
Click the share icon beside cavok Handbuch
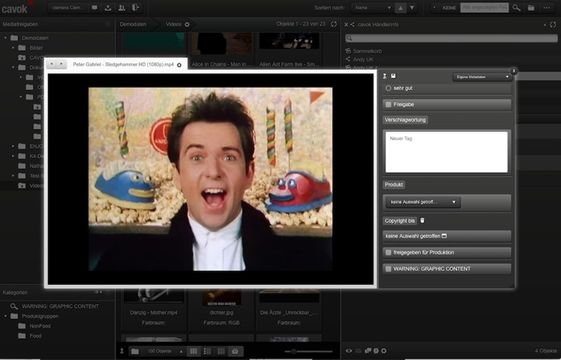click(x=352, y=25)
